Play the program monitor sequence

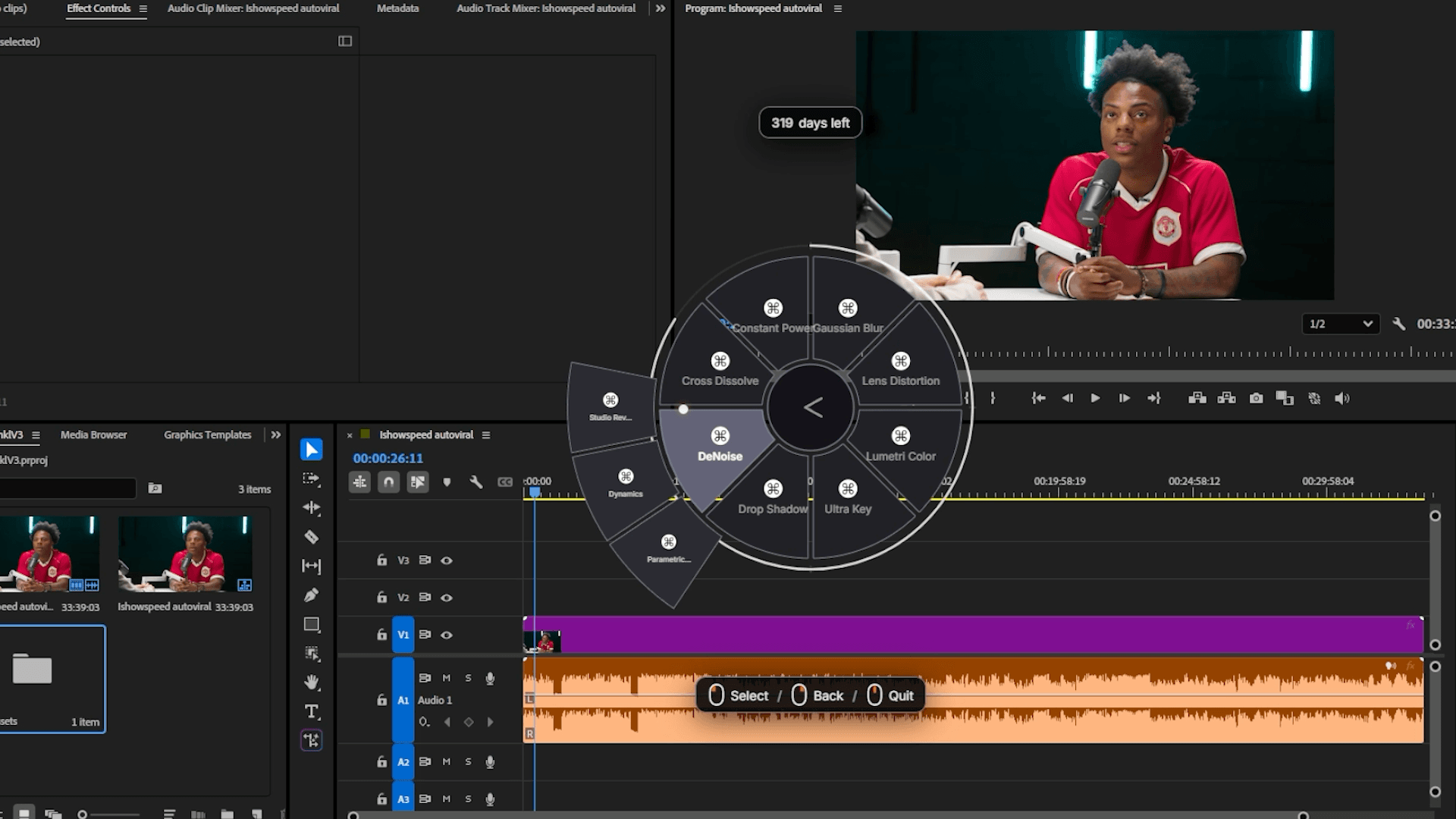pyautogui.click(x=1095, y=398)
